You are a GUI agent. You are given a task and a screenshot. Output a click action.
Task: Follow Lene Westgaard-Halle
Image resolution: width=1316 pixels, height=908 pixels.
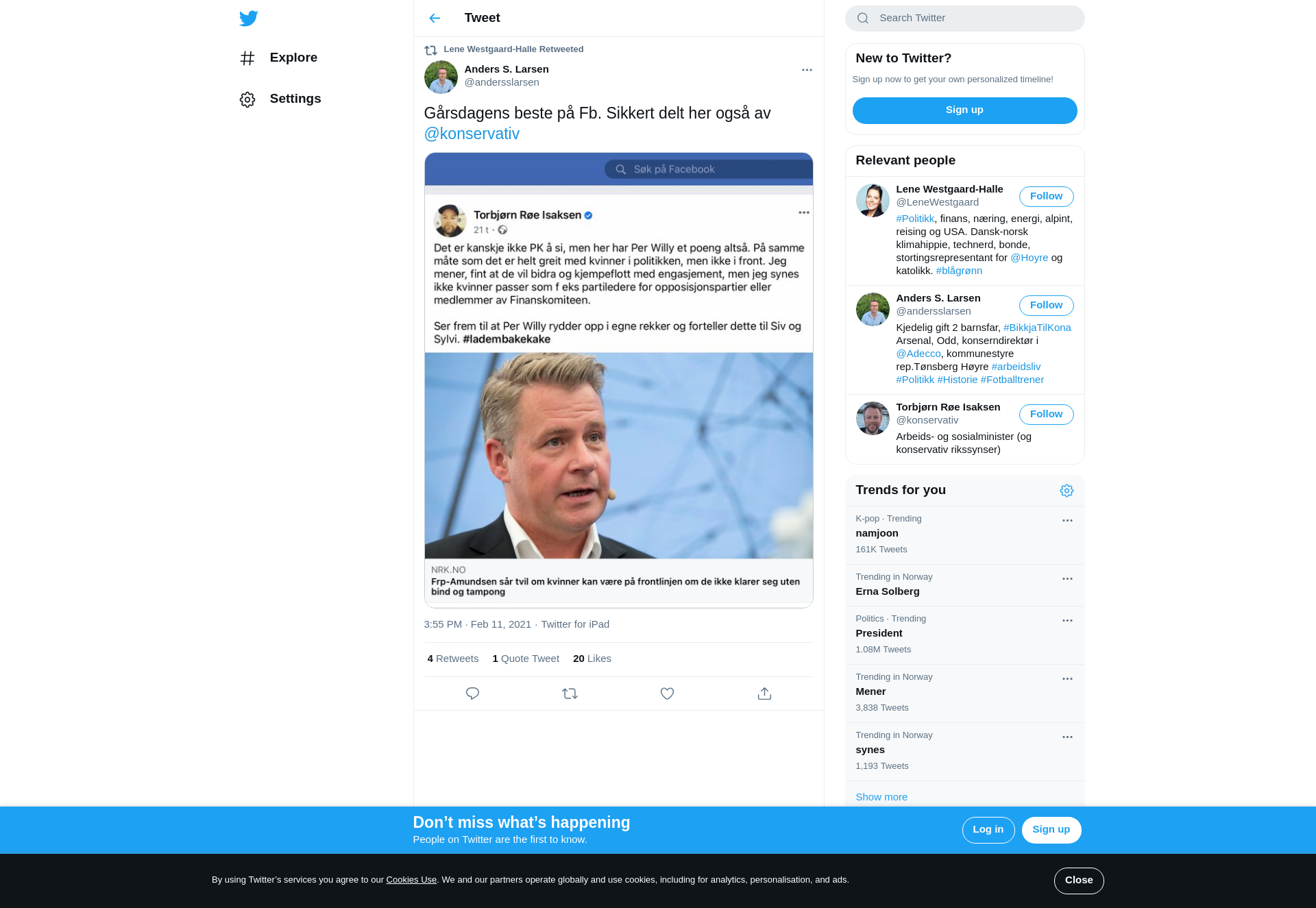click(x=1046, y=197)
